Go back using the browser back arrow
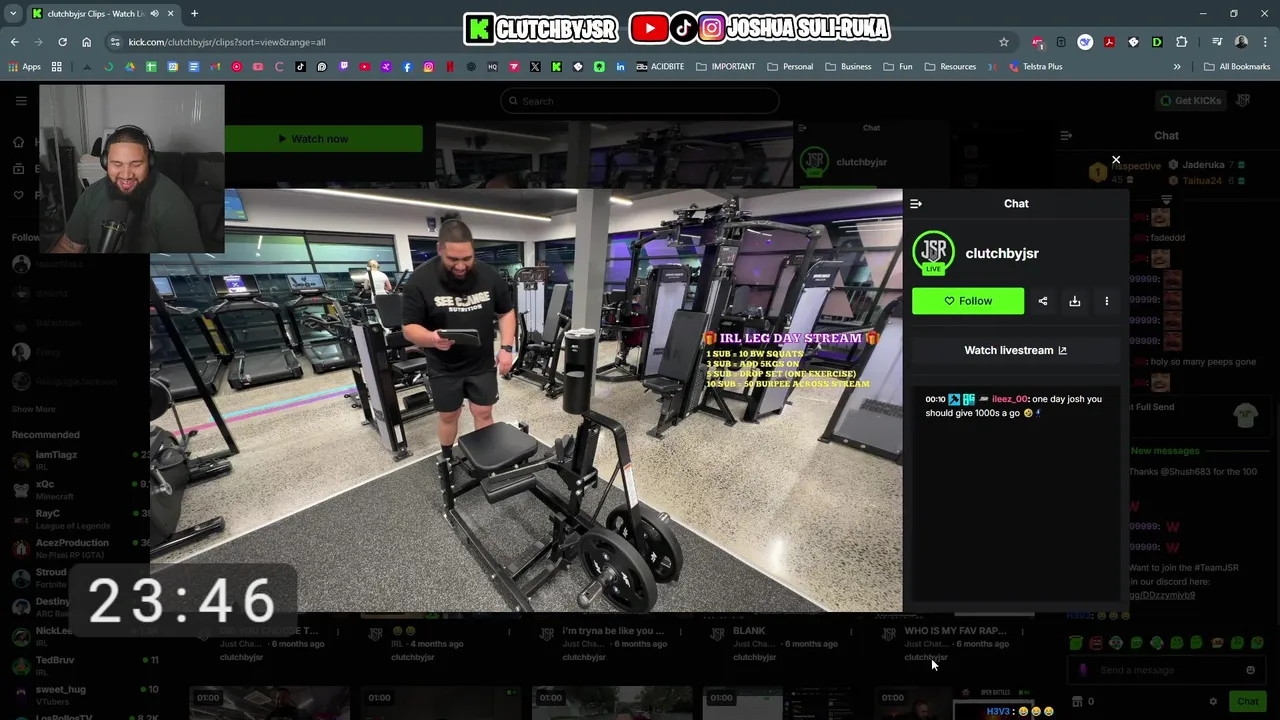 click(x=15, y=42)
